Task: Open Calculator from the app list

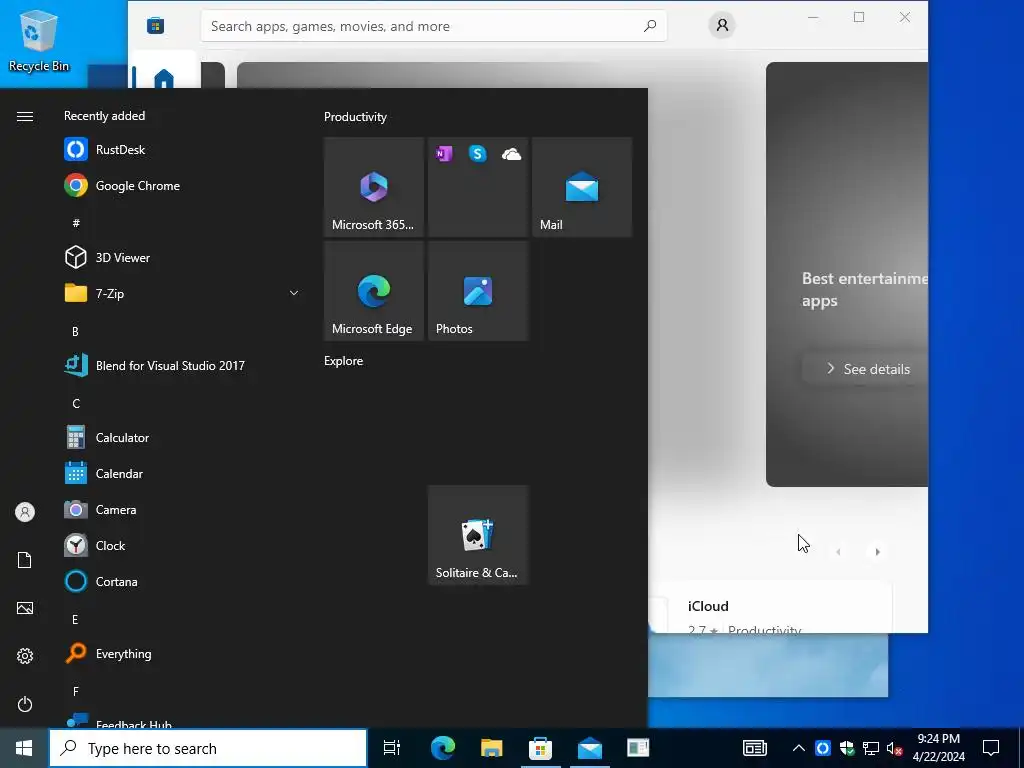Action: coord(182,438)
